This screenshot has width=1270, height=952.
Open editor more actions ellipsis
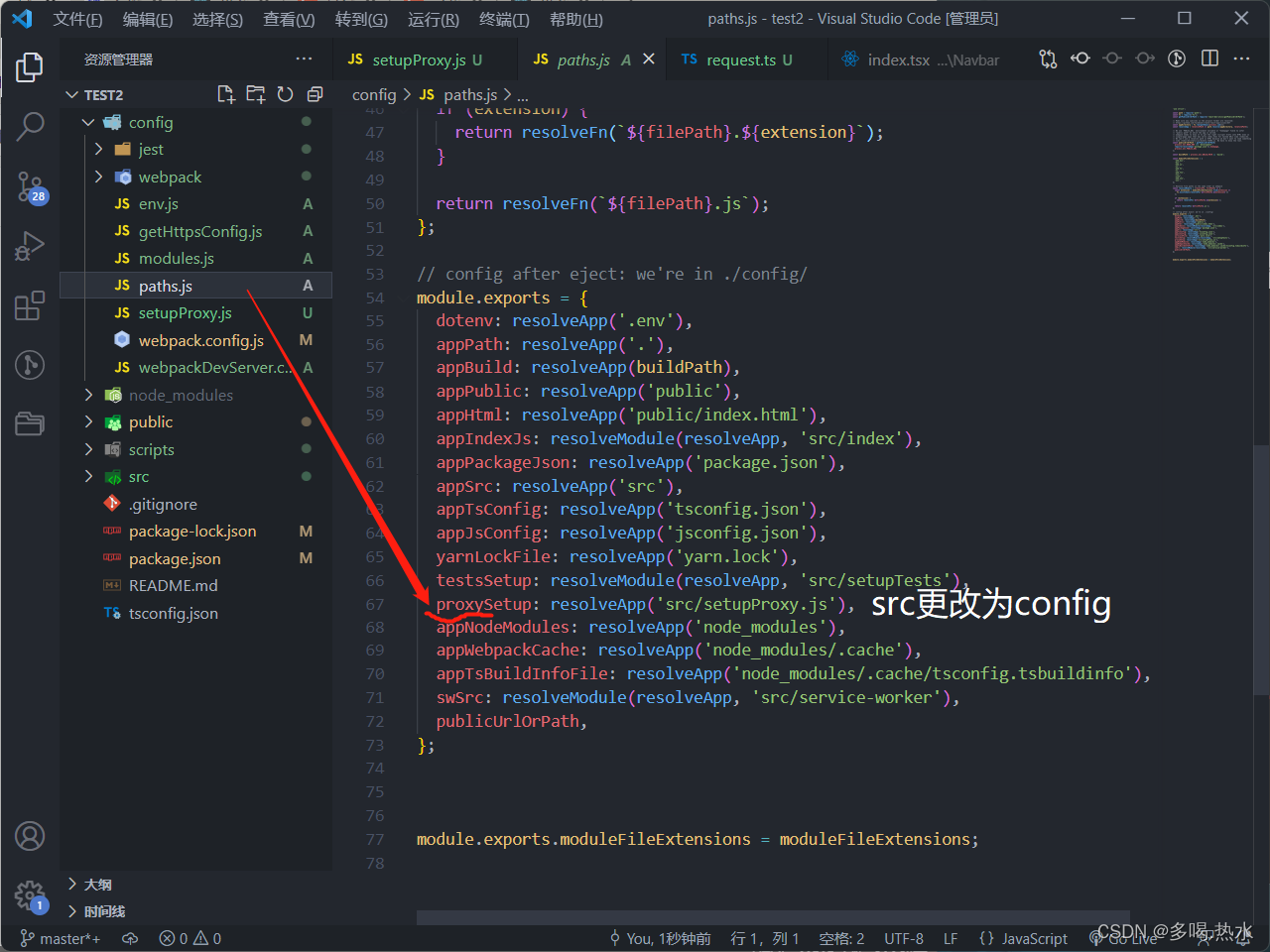pyautogui.click(x=1241, y=59)
